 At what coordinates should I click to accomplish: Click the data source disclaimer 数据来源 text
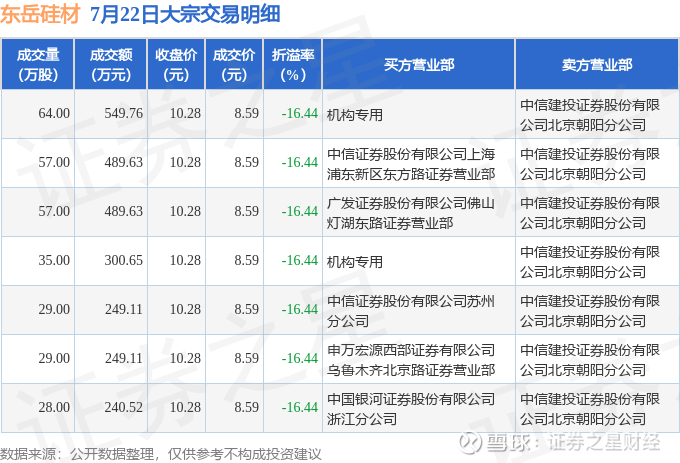click(160, 454)
